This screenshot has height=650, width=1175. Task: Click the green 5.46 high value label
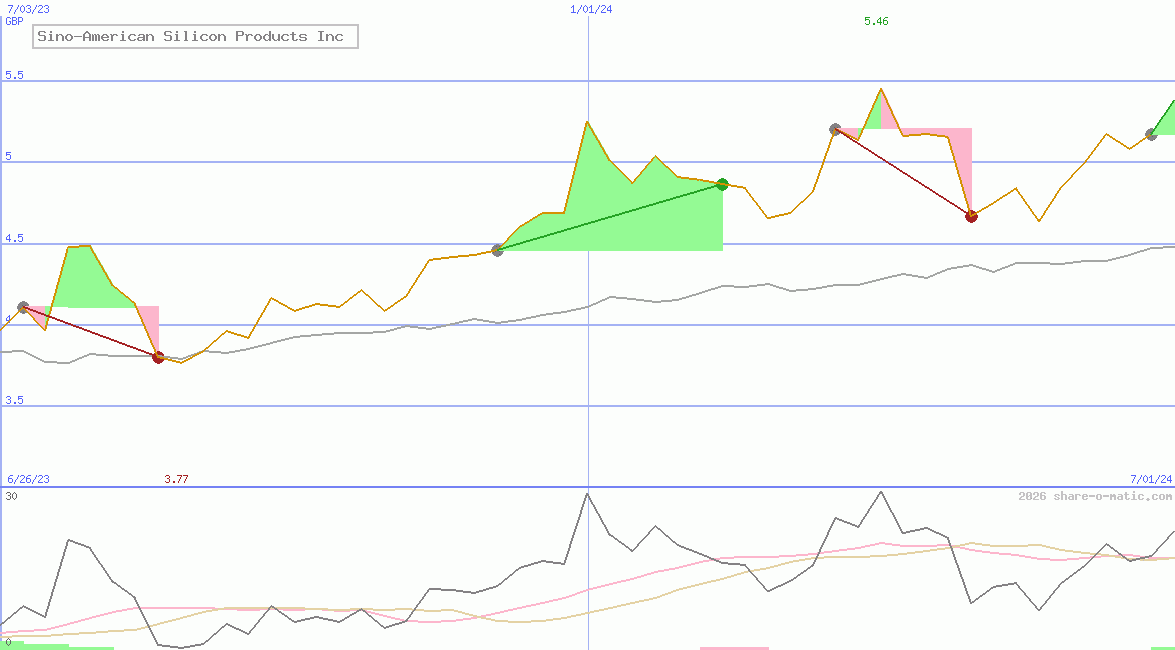coord(876,21)
